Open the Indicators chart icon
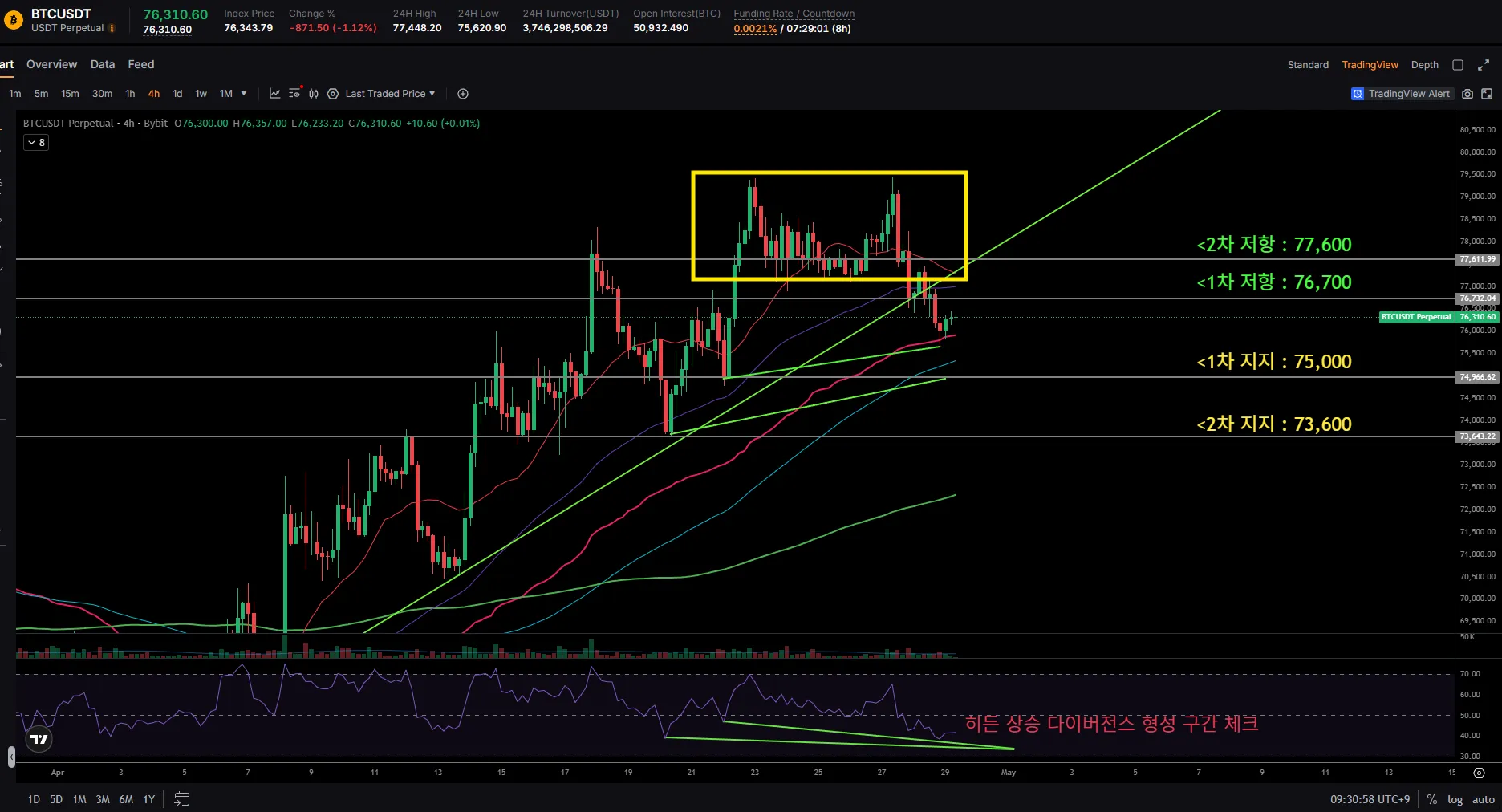 pyautogui.click(x=274, y=94)
